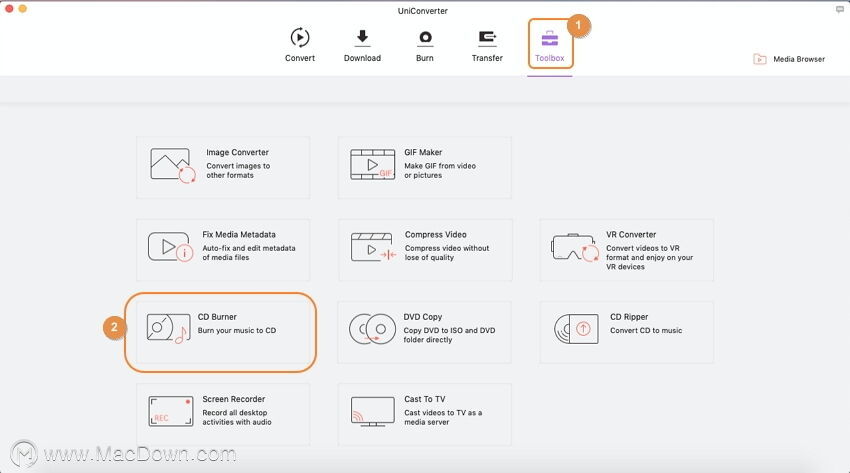Launch the Screen Recorder title
Screen dimensions: 850x473
234,399
